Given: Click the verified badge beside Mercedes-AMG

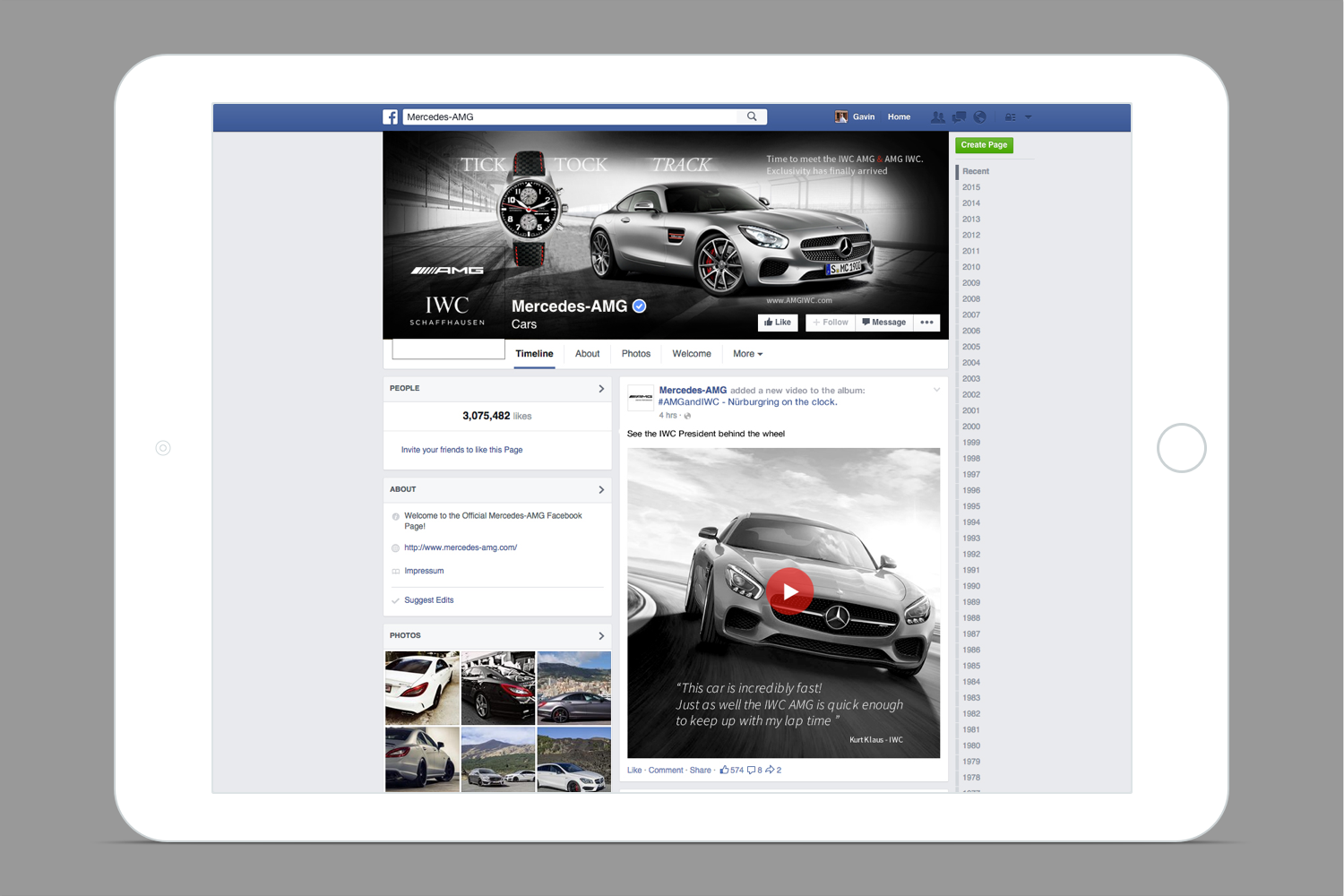Looking at the screenshot, I should tap(640, 306).
